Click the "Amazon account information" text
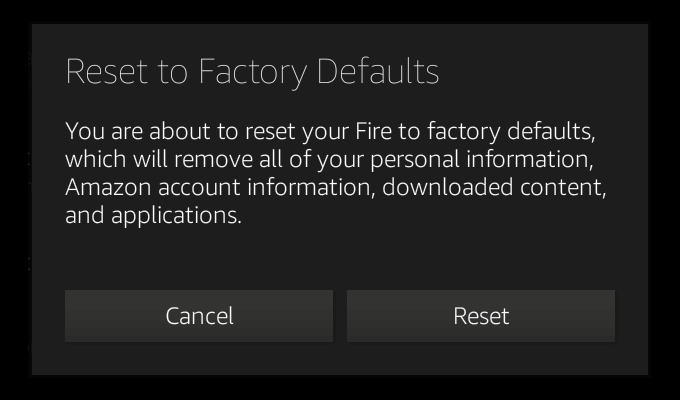The image size is (680, 400). click(220, 187)
